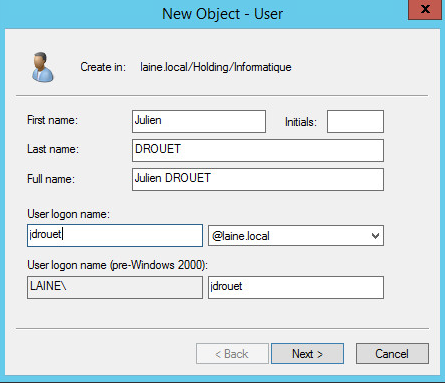The width and height of the screenshot is (445, 384).
Task: Click the User logon name field
Action: (x=115, y=235)
